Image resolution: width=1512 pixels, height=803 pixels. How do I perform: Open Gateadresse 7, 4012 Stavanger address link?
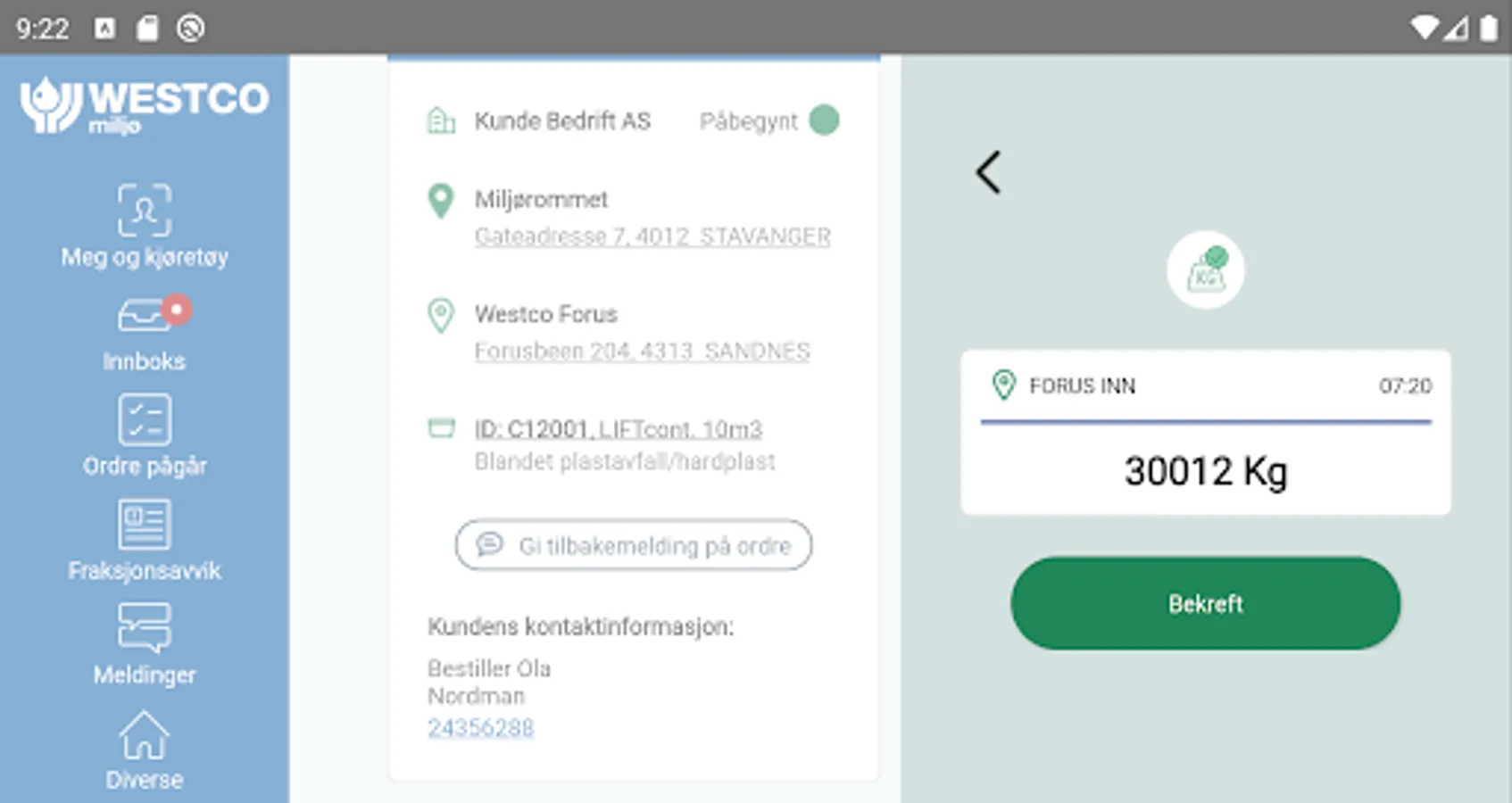652,236
